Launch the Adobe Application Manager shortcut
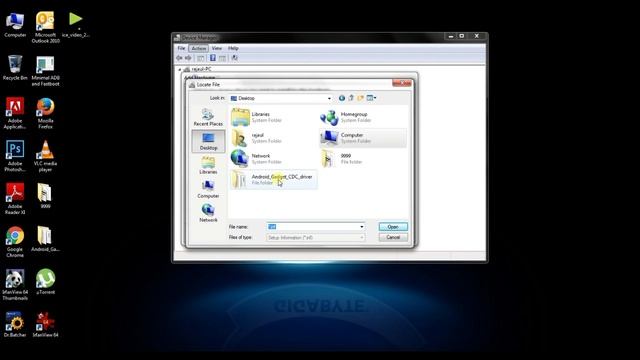 click(15, 113)
